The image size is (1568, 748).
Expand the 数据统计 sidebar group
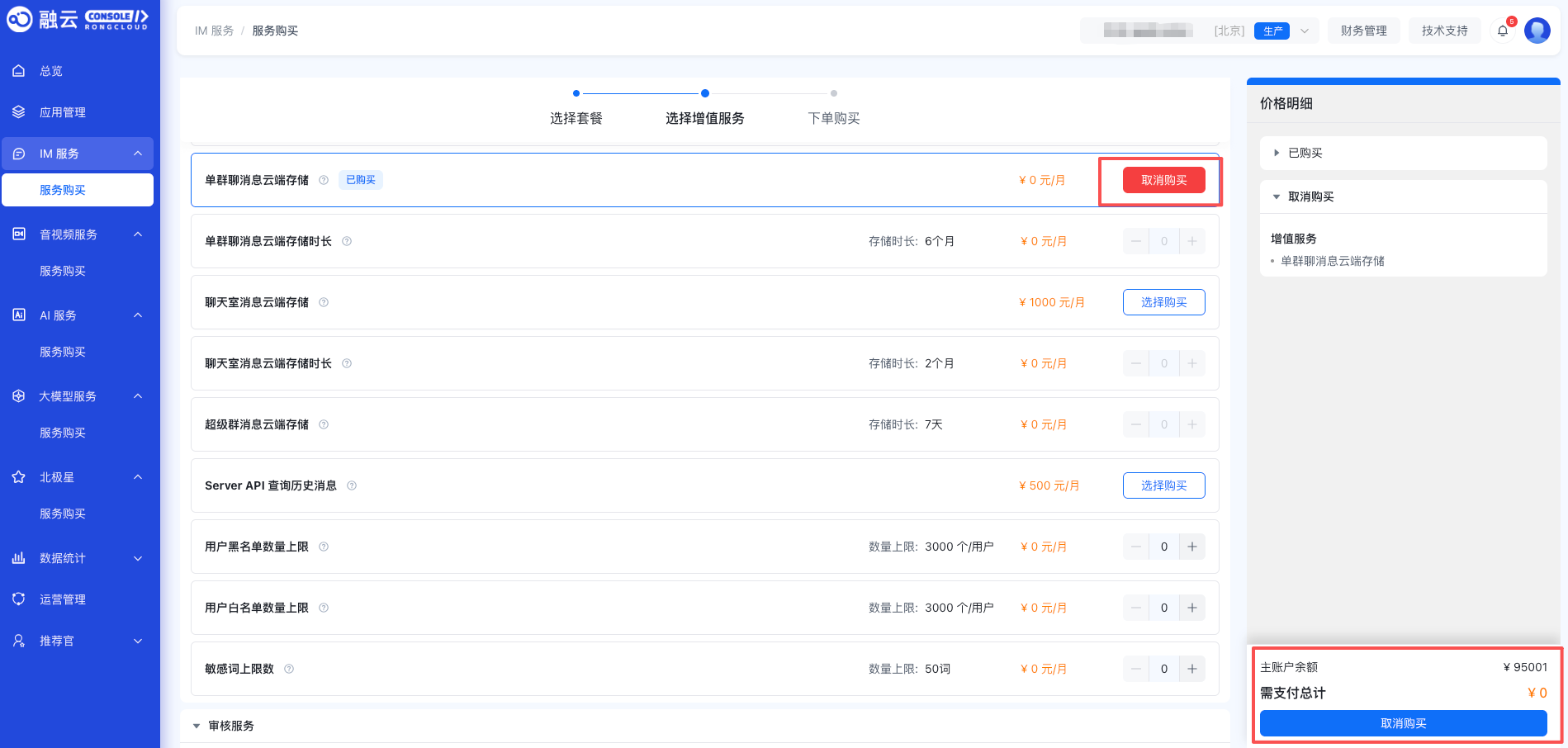pyautogui.click(x=138, y=558)
